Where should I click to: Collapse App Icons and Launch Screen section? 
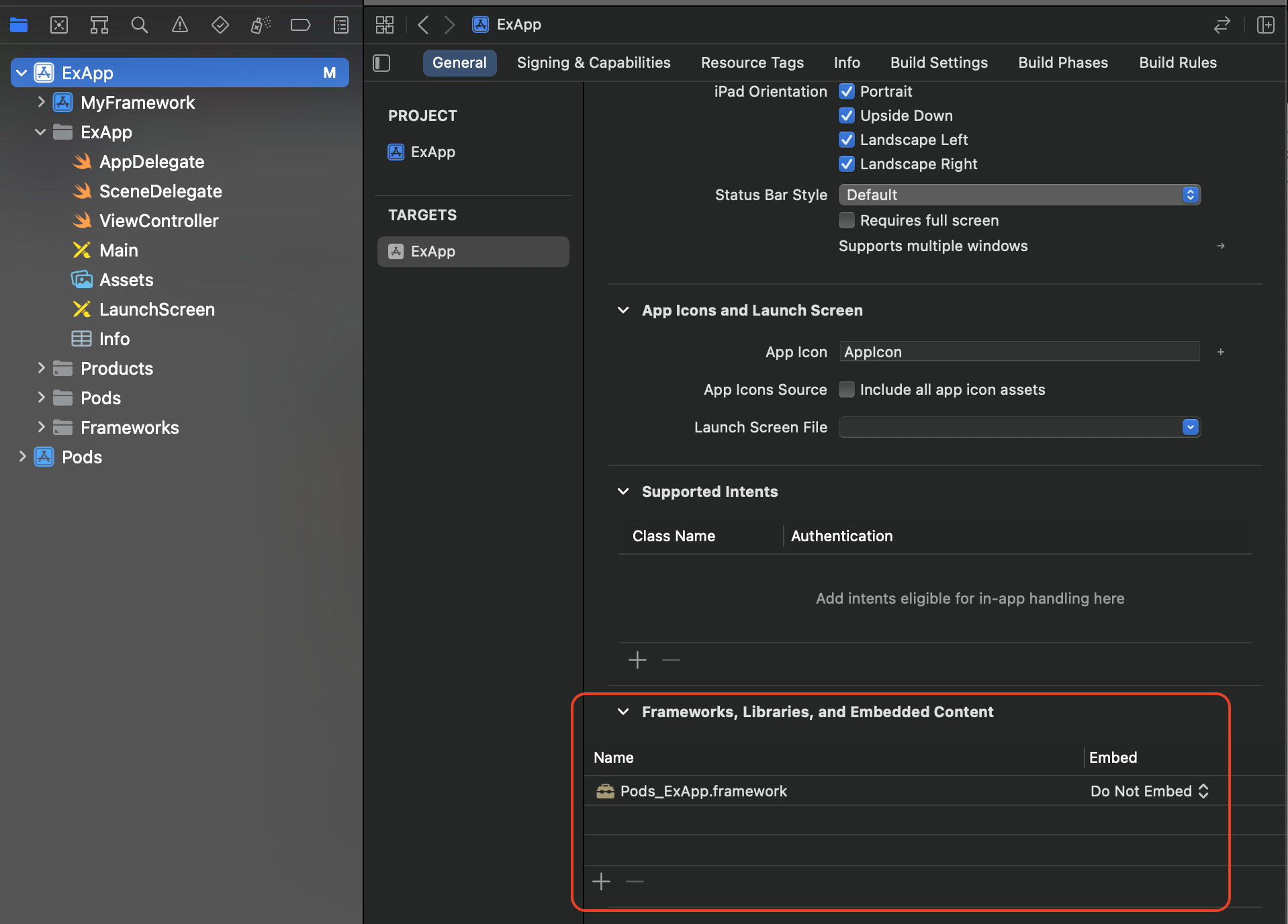click(623, 310)
